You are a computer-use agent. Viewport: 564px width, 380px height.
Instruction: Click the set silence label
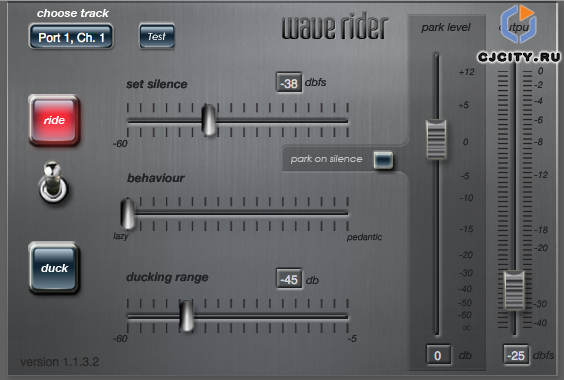[x=156, y=84]
